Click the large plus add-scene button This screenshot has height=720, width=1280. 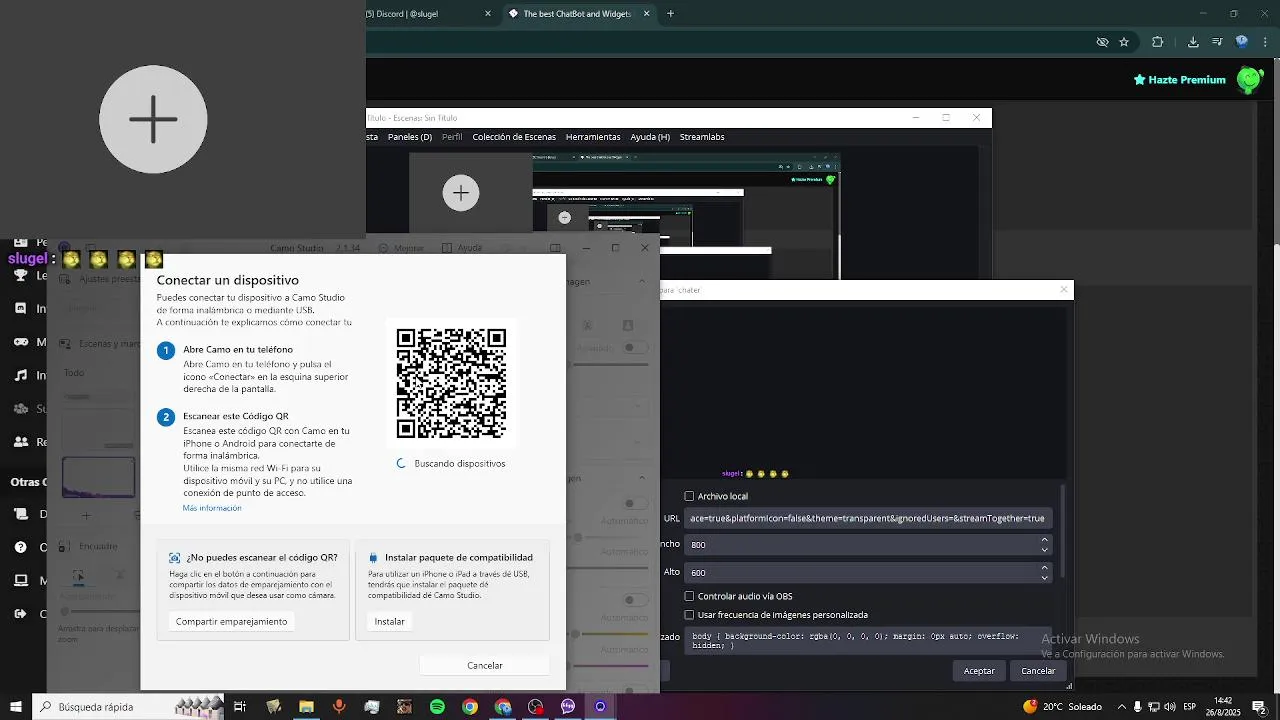pyautogui.click(x=153, y=119)
